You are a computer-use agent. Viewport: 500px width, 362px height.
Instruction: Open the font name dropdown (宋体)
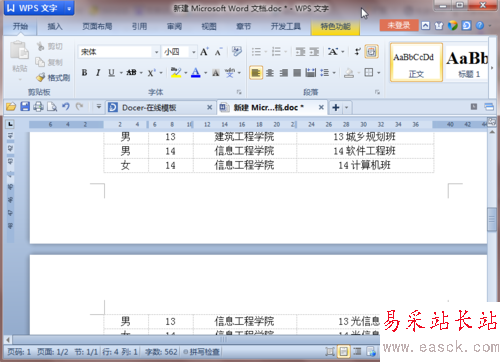point(156,52)
